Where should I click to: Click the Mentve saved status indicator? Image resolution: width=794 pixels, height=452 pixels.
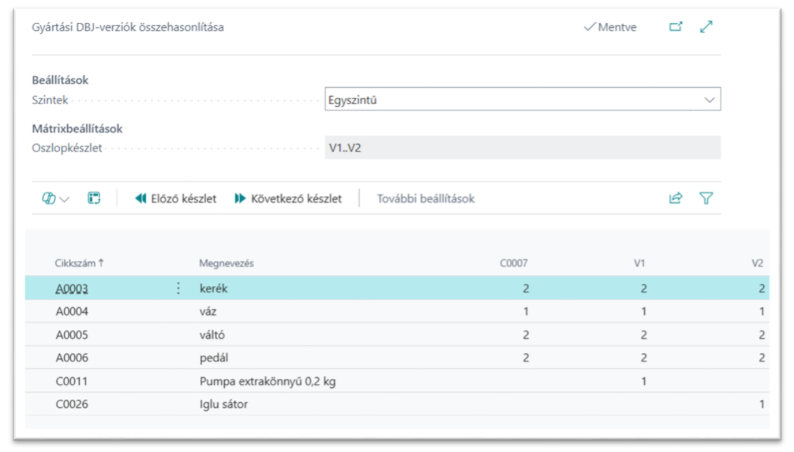[610, 27]
